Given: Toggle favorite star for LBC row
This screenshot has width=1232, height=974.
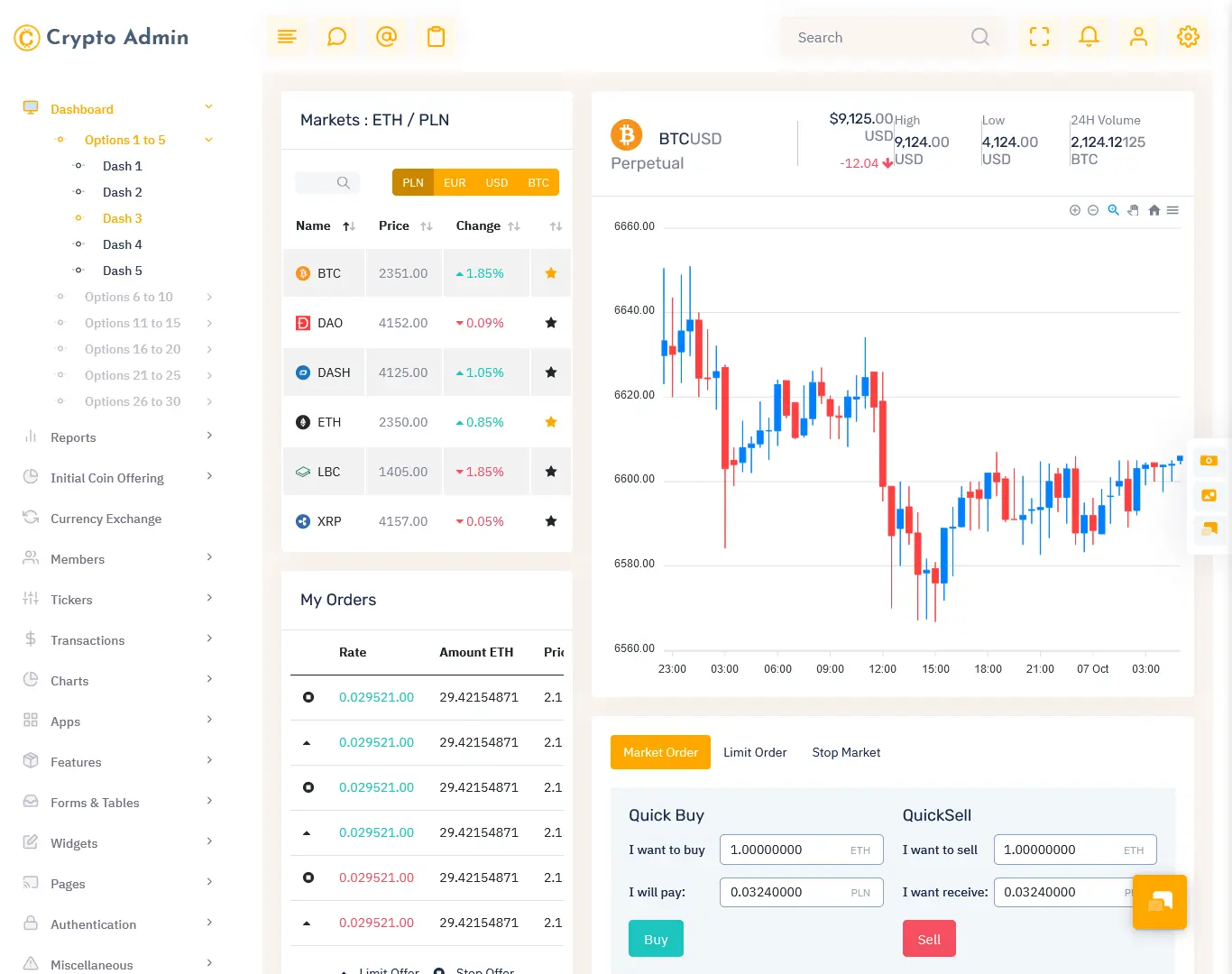Looking at the screenshot, I should tap(551, 472).
